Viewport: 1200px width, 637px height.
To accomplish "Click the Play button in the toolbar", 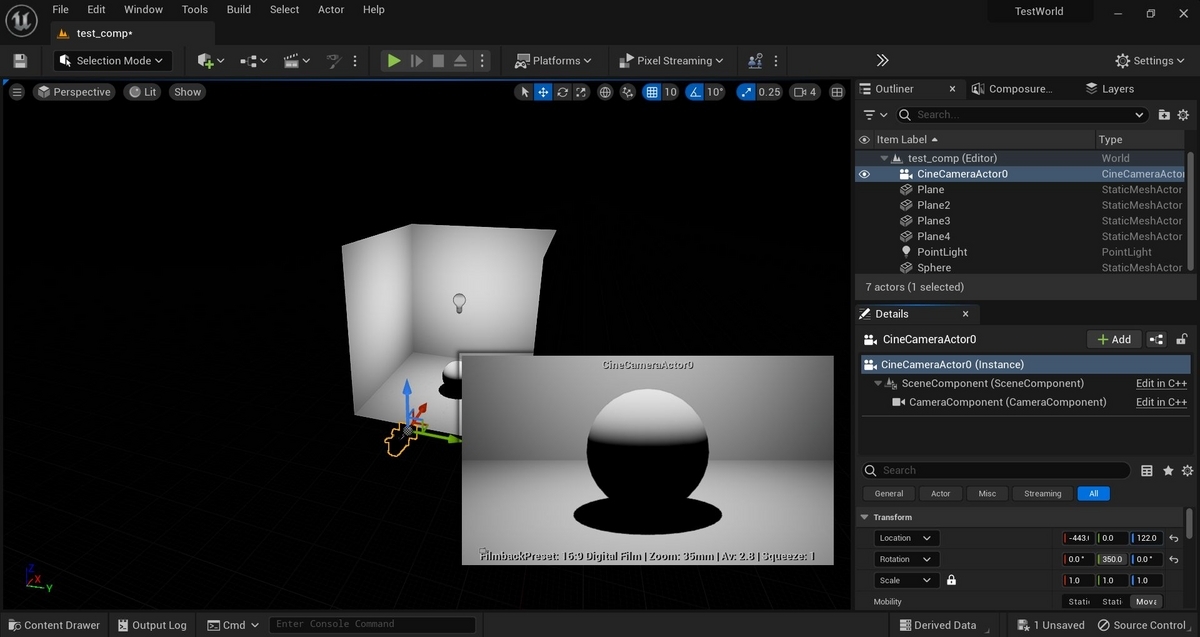I will [394, 61].
